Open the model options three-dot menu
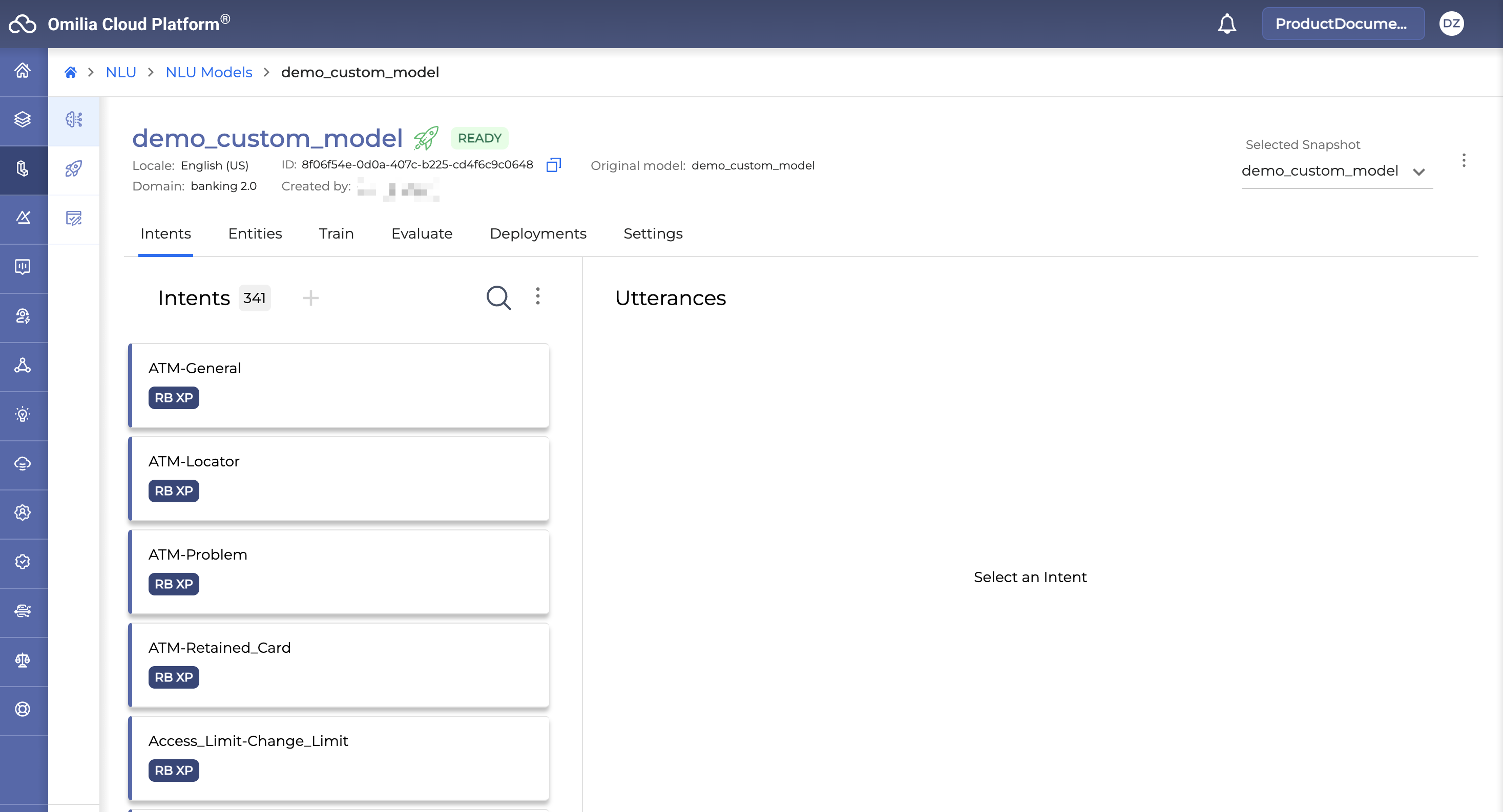 point(1464,160)
